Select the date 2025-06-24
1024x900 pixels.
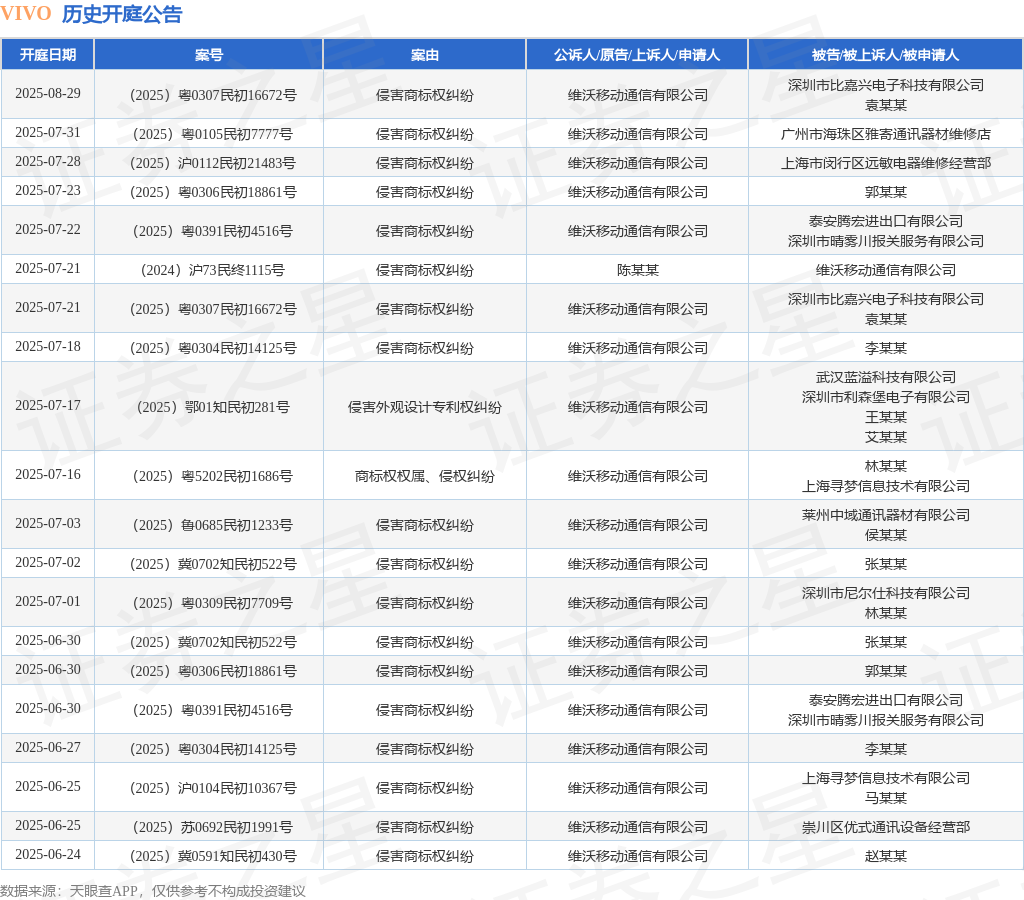click(x=48, y=854)
